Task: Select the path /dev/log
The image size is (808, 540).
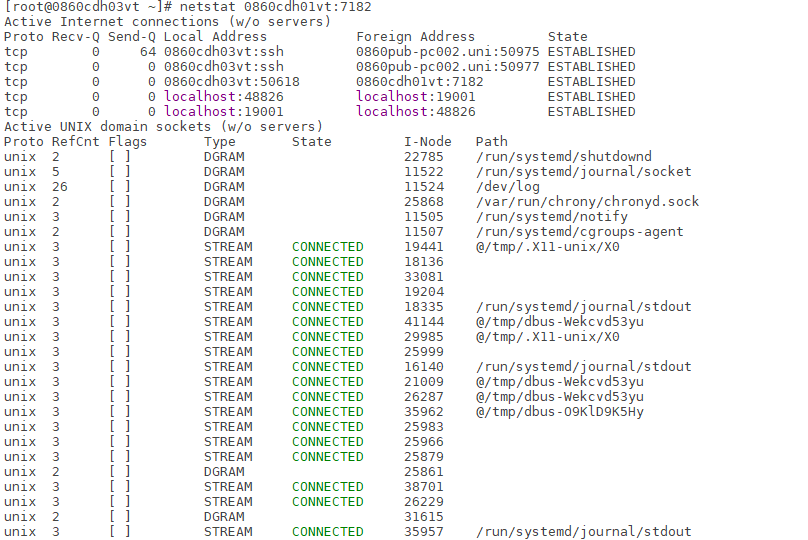Action: [508, 187]
